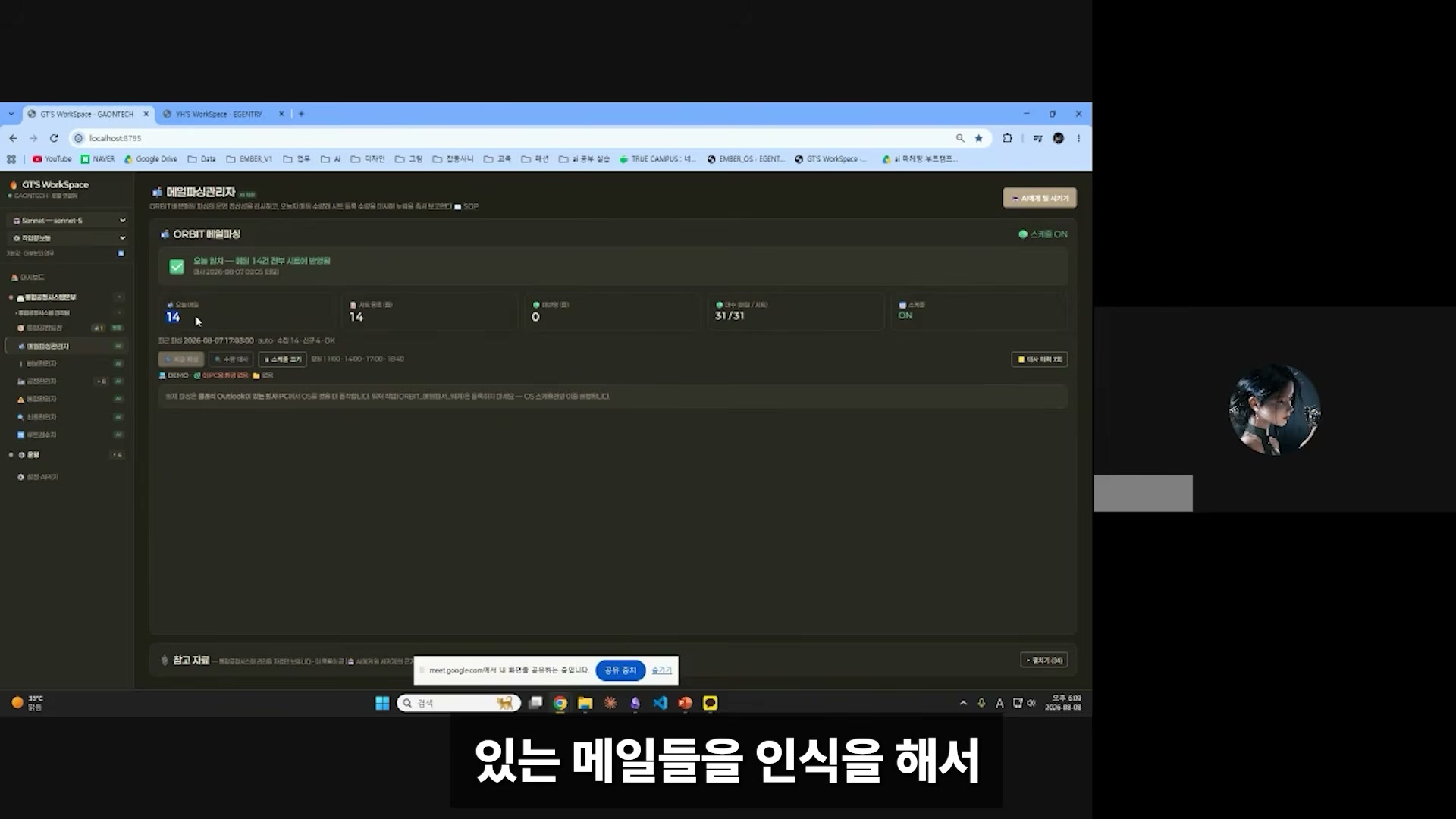Open the YouTube bookmark
This screenshot has height=819, width=1456.
click(x=52, y=159)
